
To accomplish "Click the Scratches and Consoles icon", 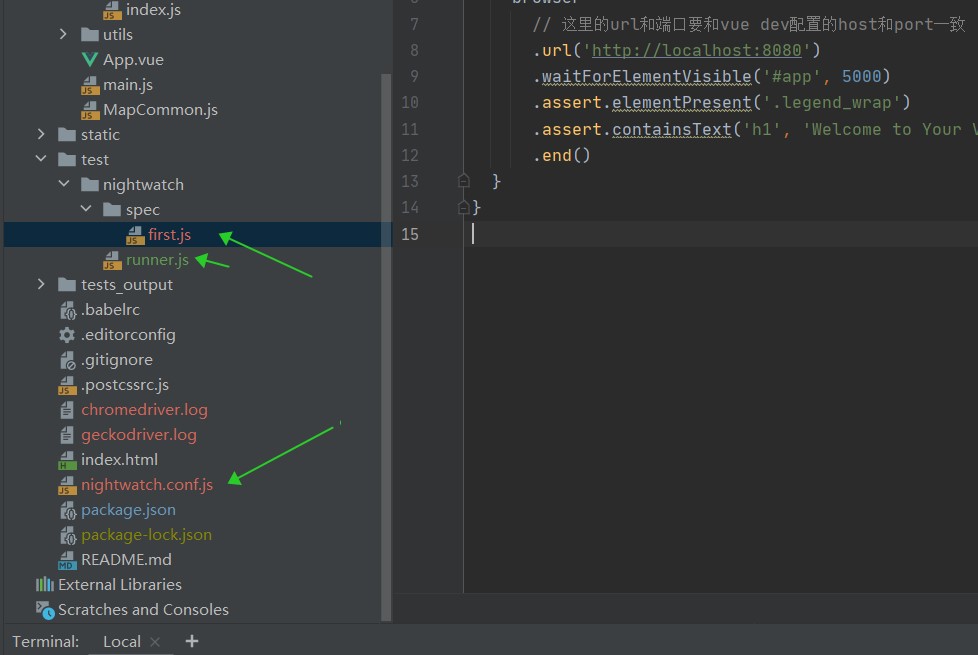I will [45, 609].
